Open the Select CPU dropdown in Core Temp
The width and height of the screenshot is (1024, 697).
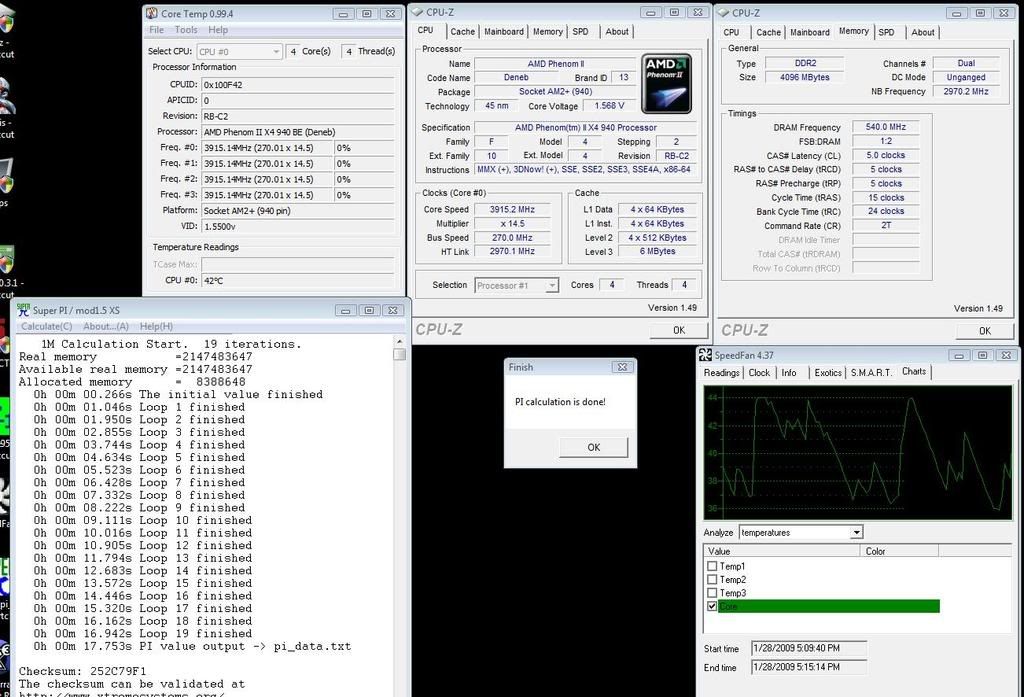(x=239, y=52)
